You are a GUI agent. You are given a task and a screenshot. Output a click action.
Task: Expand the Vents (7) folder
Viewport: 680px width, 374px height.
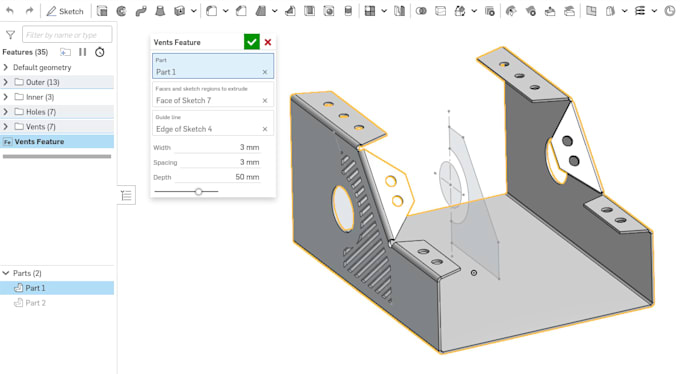click(x=6, y=126)
